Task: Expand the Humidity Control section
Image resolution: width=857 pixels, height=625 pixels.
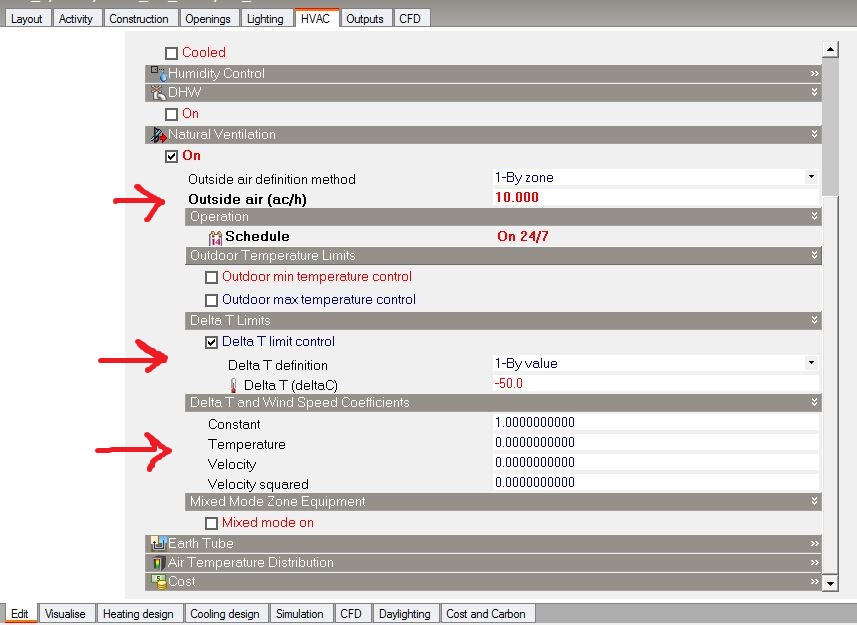Action: pyautogui.click(x=814, y=73)
